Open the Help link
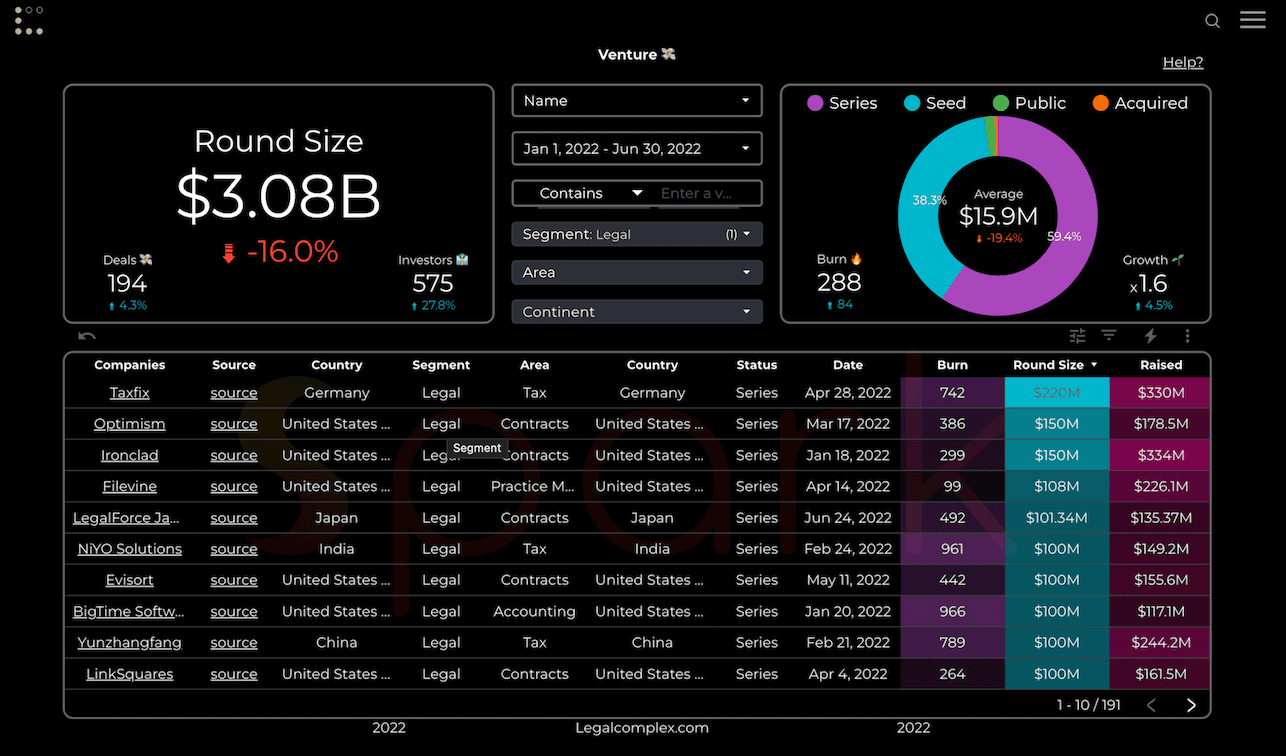 pos(1183,62)
